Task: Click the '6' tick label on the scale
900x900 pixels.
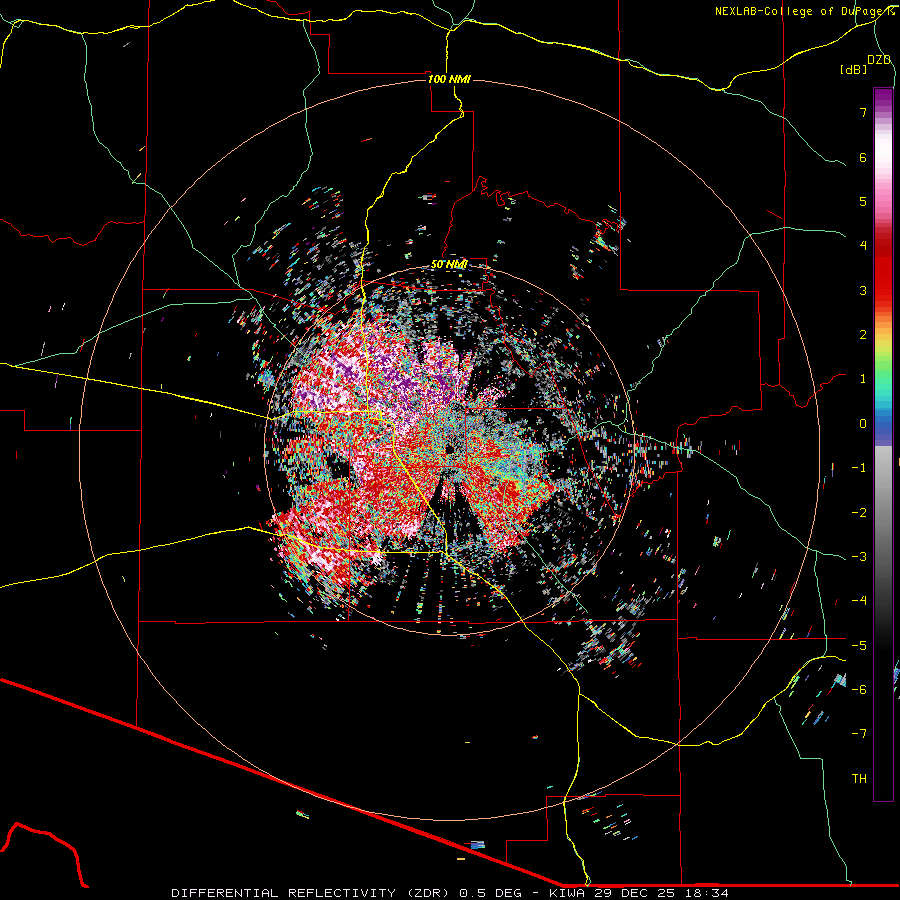Action: click(863, 157)
